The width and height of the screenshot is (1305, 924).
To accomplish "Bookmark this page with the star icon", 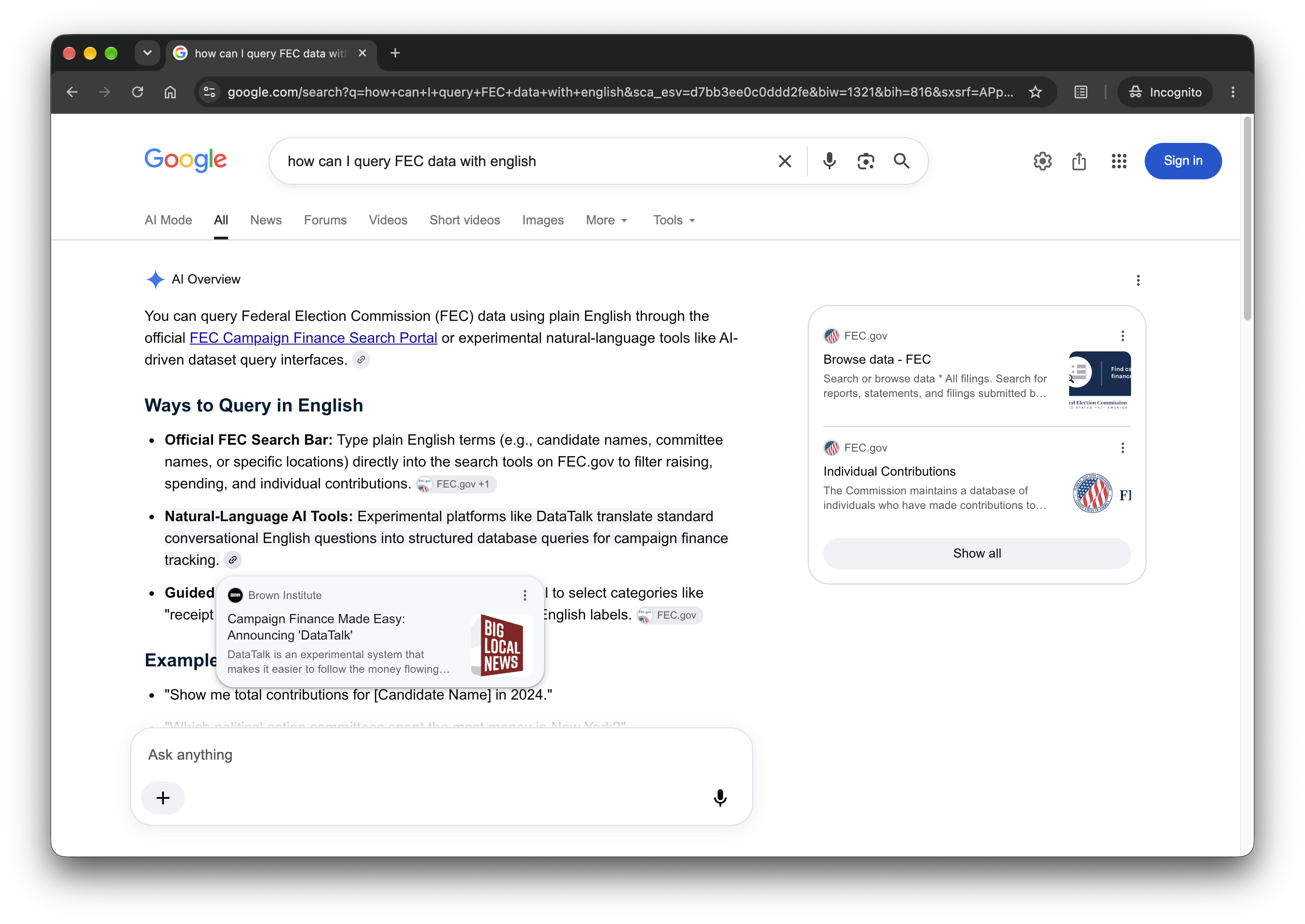I will [1035, 92].
